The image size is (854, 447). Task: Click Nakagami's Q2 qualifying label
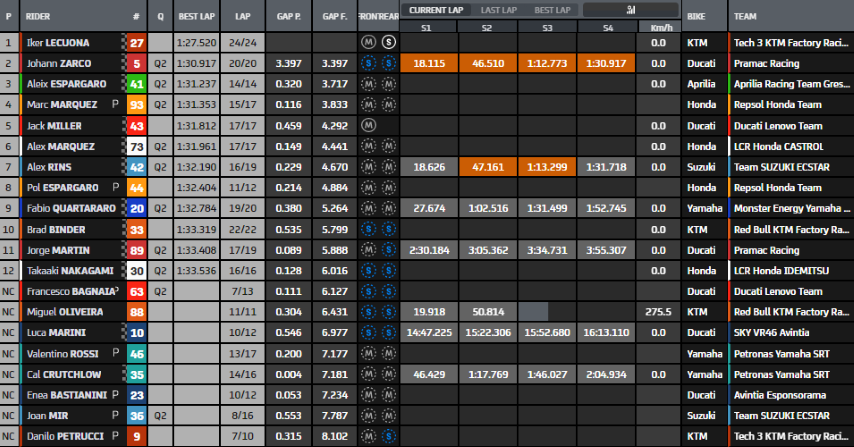tap(160, 271)
